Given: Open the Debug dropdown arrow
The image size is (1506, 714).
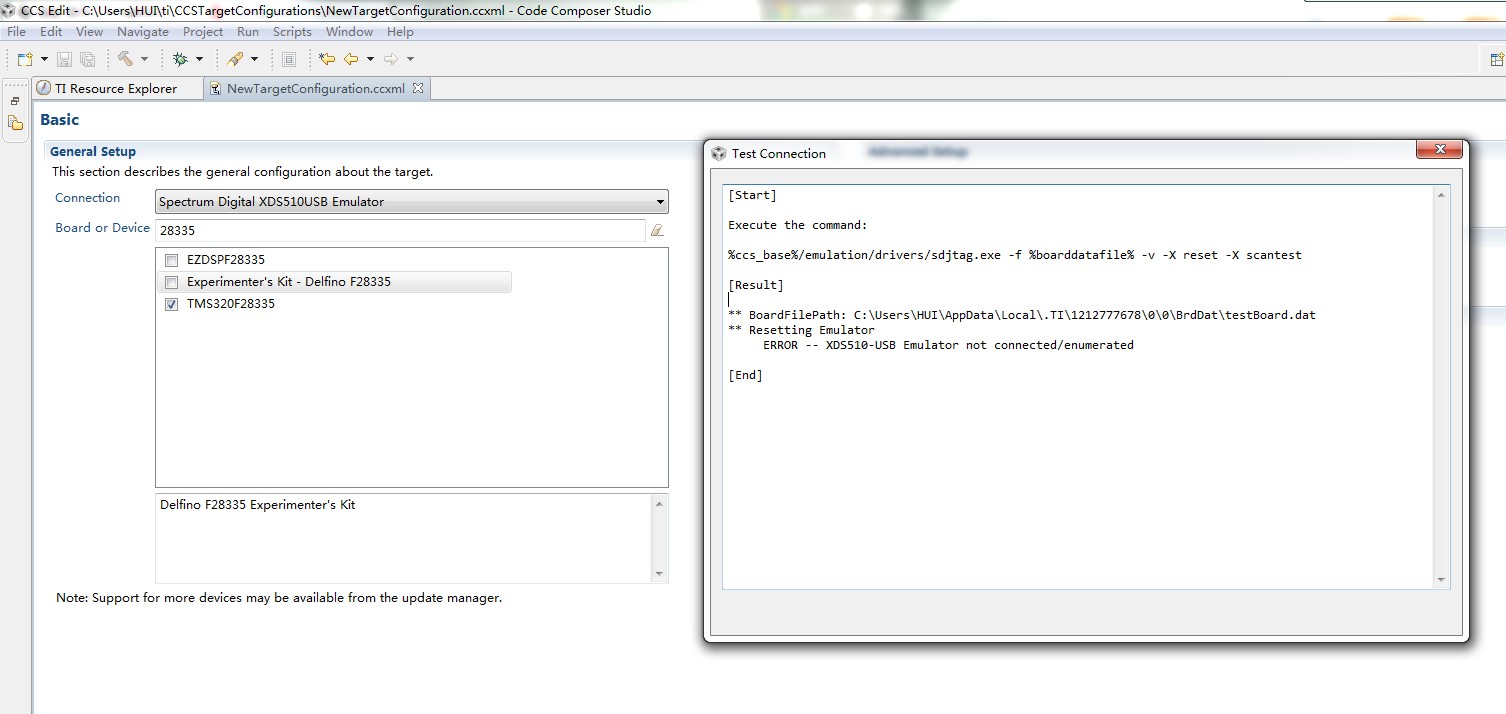Looking at the screenshot, I should coord(199,60).
